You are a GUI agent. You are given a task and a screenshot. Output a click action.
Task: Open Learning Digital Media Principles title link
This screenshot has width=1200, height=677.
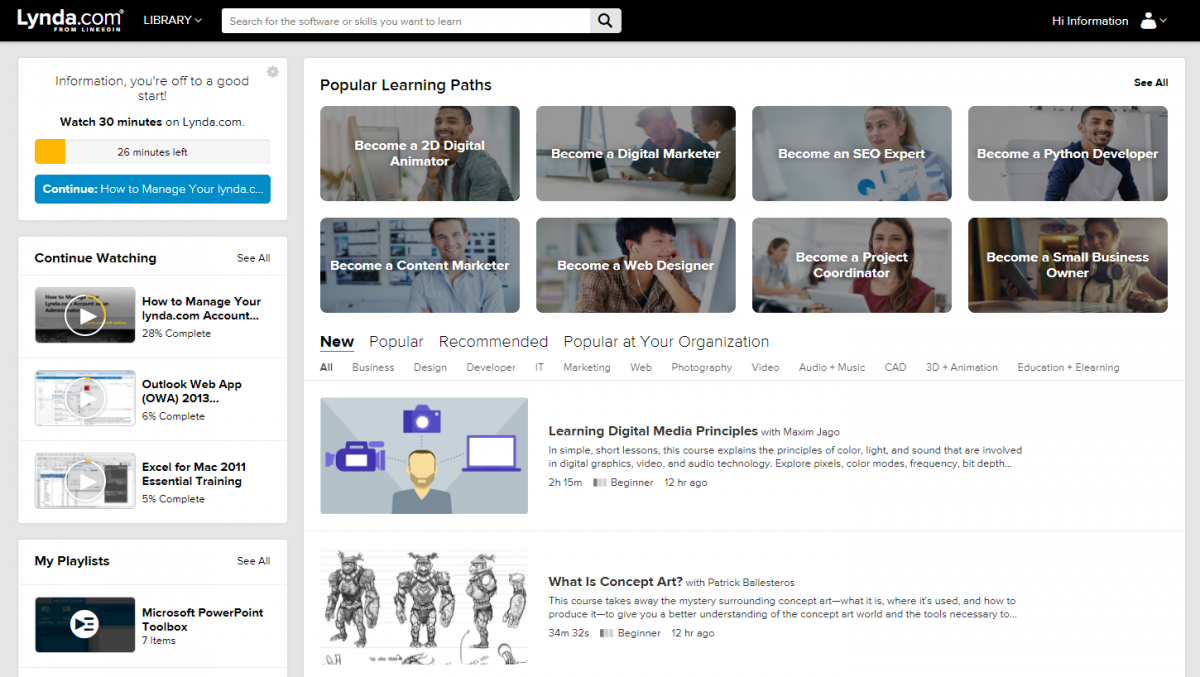coord(653,431)
